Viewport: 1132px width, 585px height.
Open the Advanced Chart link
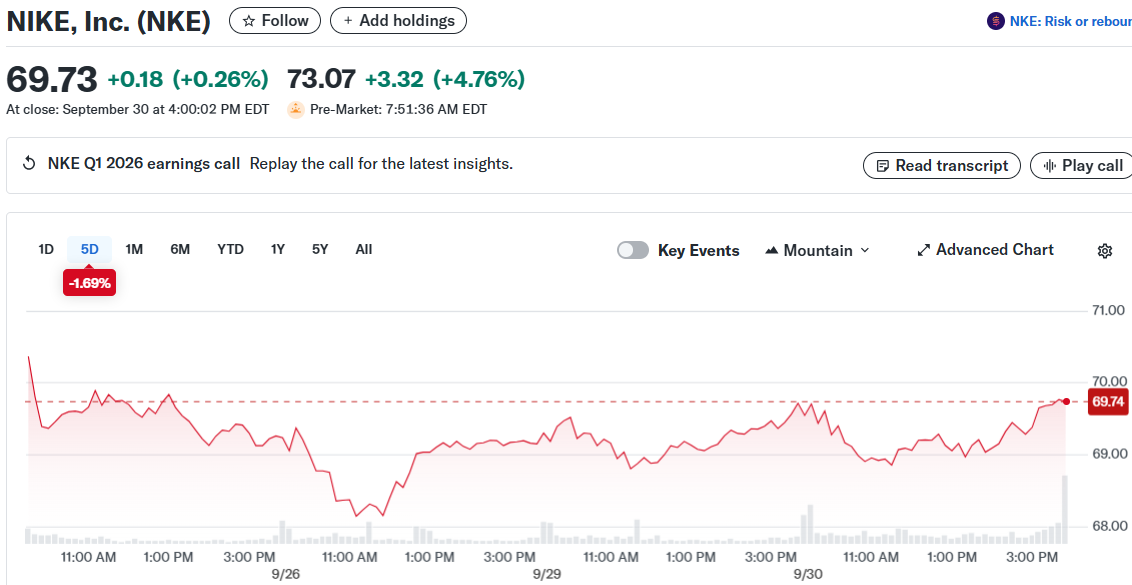tap(985, 250)
